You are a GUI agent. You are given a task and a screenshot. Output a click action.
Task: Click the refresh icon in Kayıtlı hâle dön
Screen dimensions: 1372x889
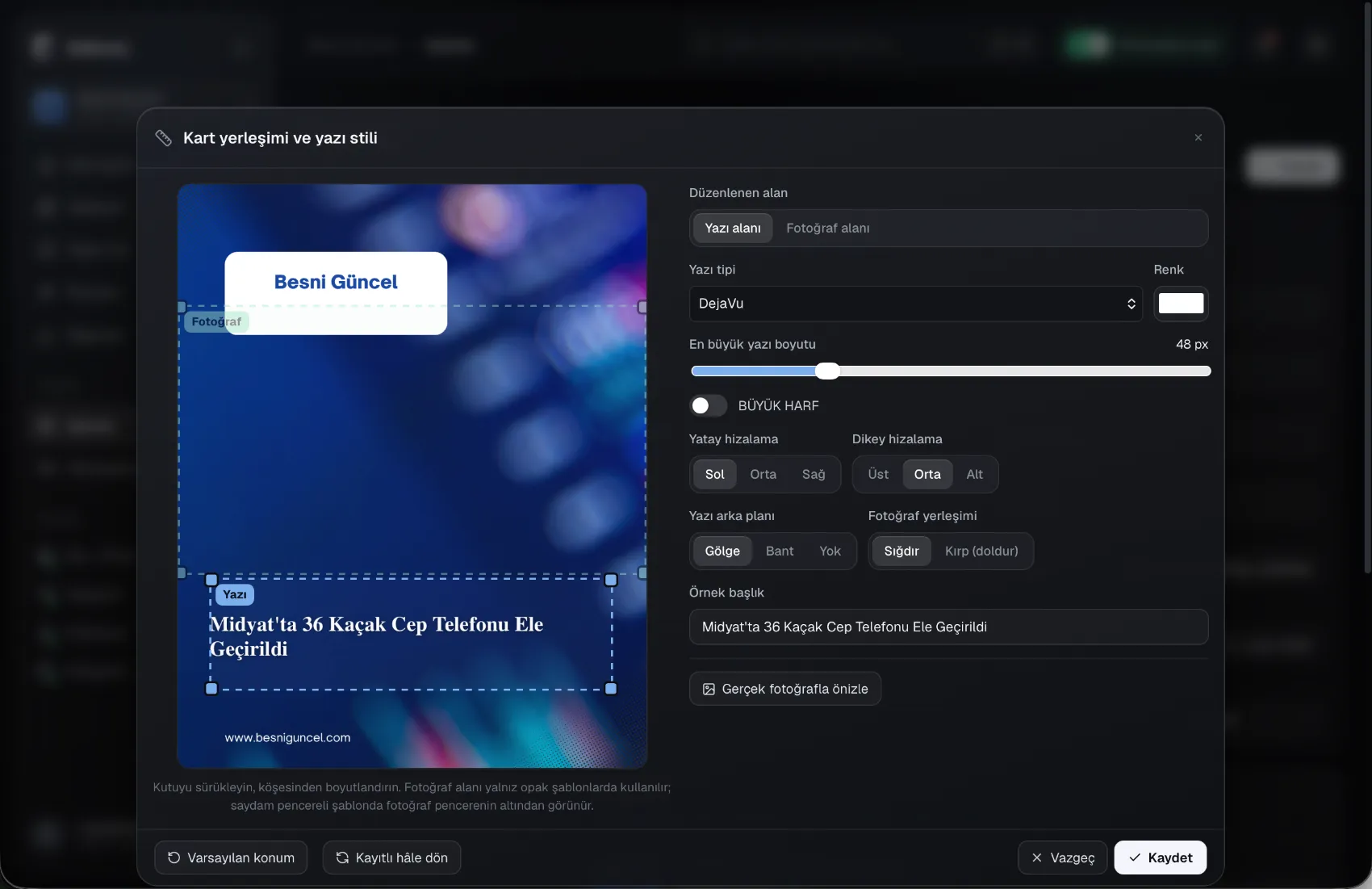[342, 858]
